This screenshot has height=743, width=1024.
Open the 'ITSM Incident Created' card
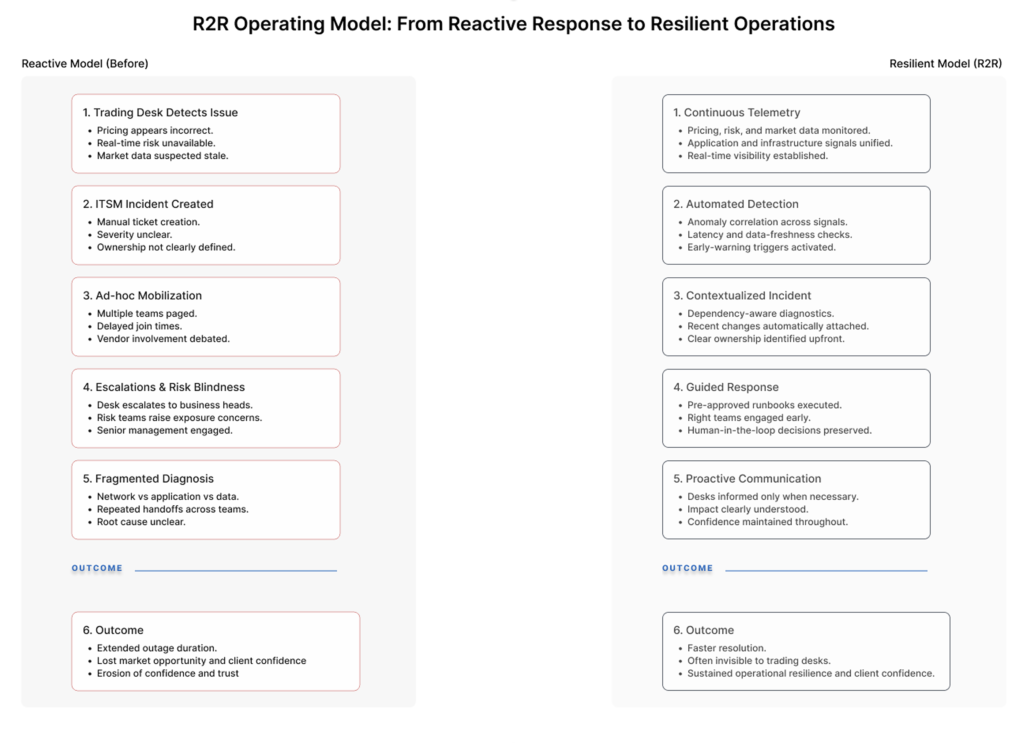tap(205, 225)
